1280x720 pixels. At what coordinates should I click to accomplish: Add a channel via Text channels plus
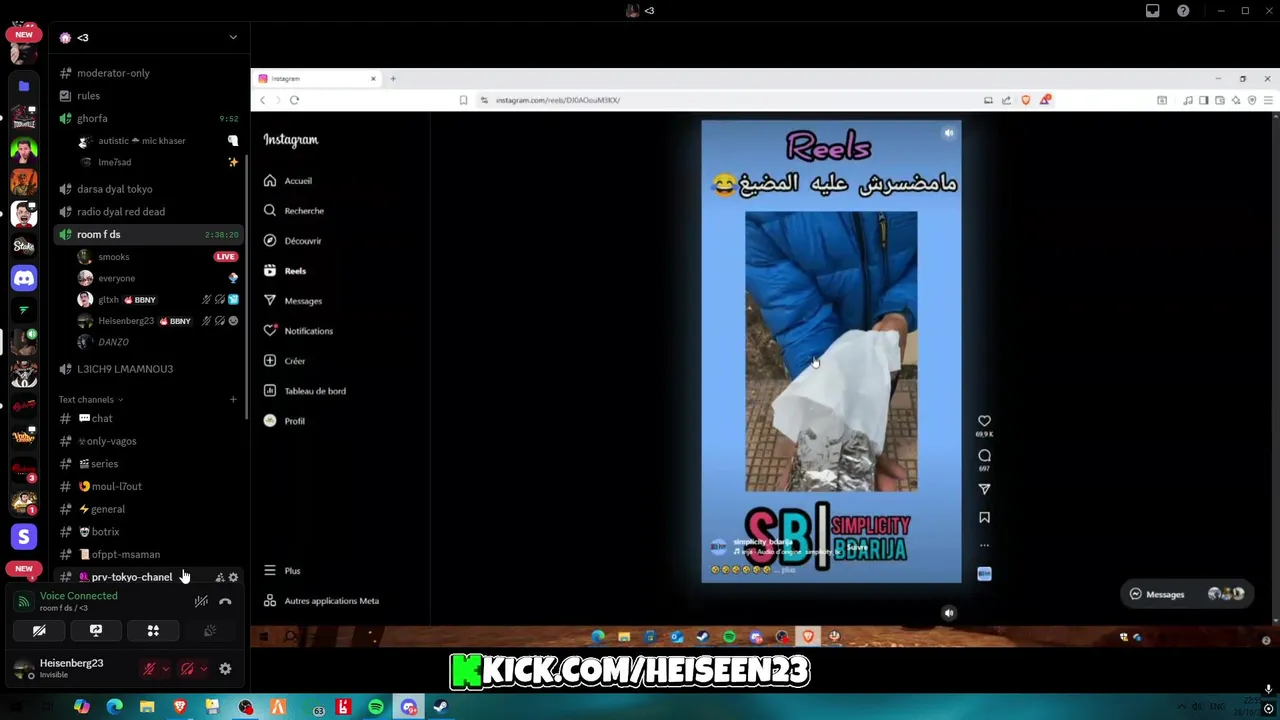[x=233, y=400]
